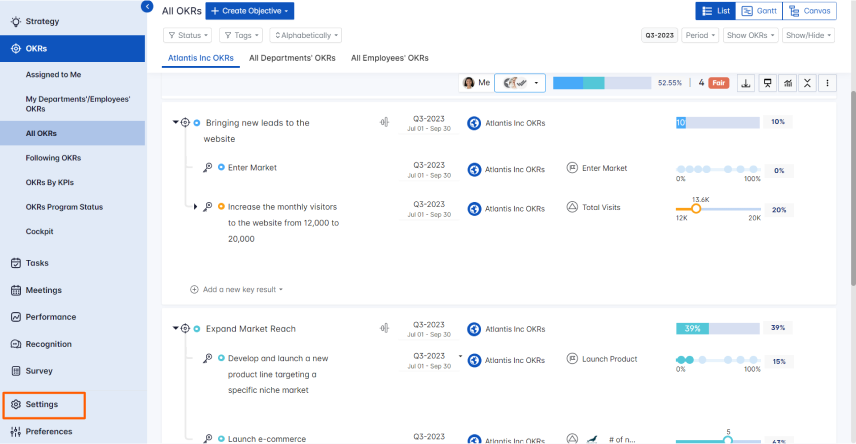Select All OKRs in sidebar
This screenshot has height=444, width=856.
(x=73, y=133)
